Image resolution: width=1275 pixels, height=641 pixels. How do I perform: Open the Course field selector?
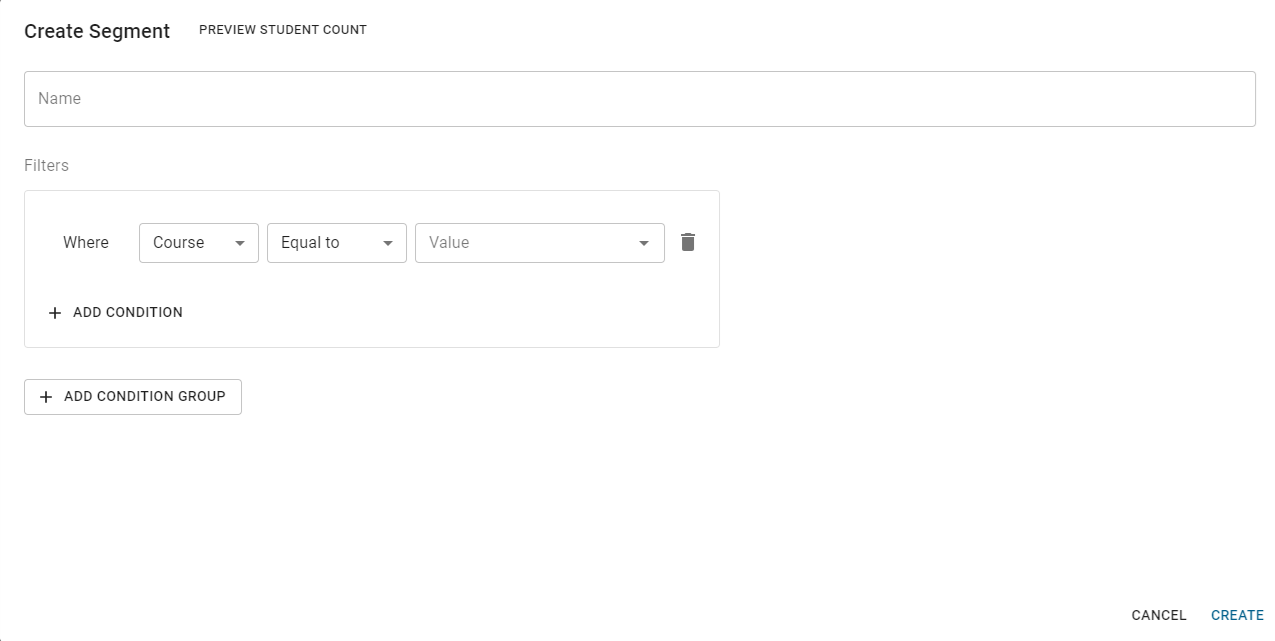click(198, 243)
